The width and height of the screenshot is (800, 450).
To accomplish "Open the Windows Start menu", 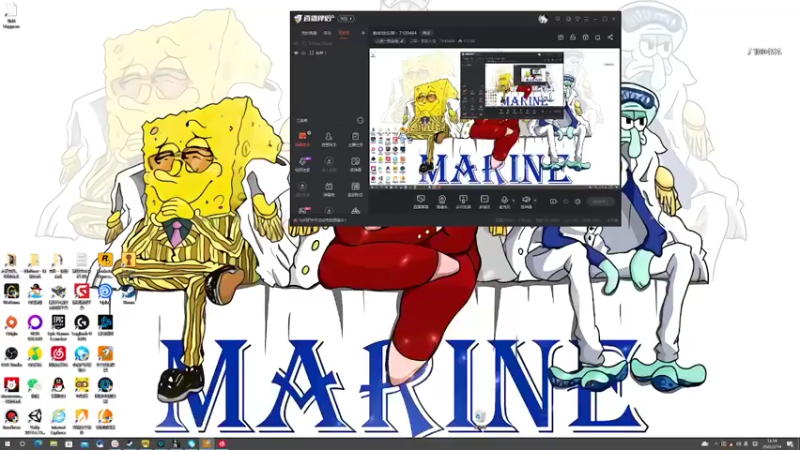I will pos(7,444).
